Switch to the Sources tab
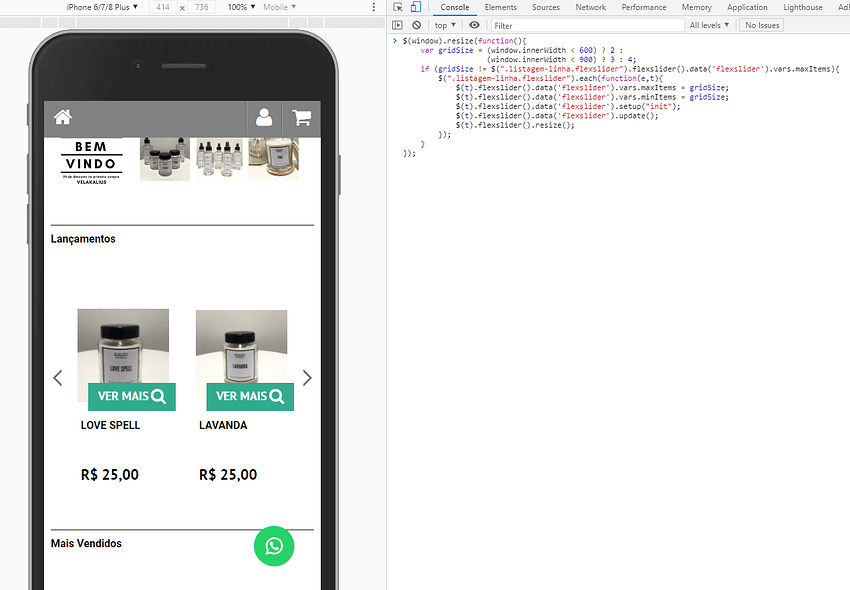 tap(545, 7)
